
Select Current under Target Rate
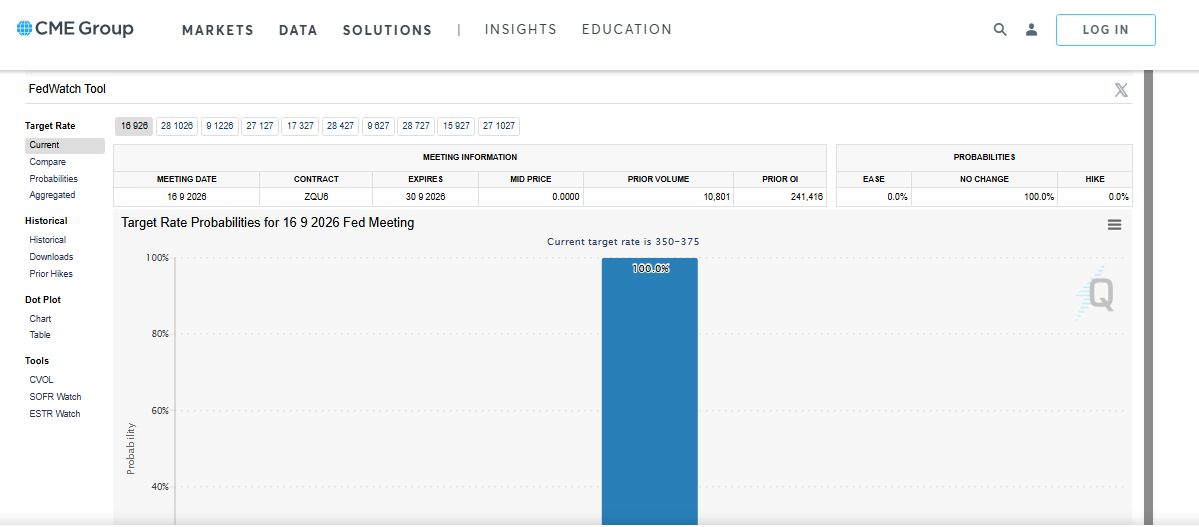(65, 145)
